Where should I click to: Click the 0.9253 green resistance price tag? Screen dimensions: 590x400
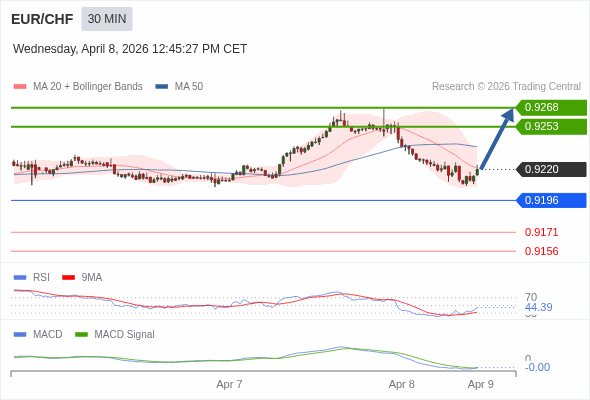click(551, 126)
